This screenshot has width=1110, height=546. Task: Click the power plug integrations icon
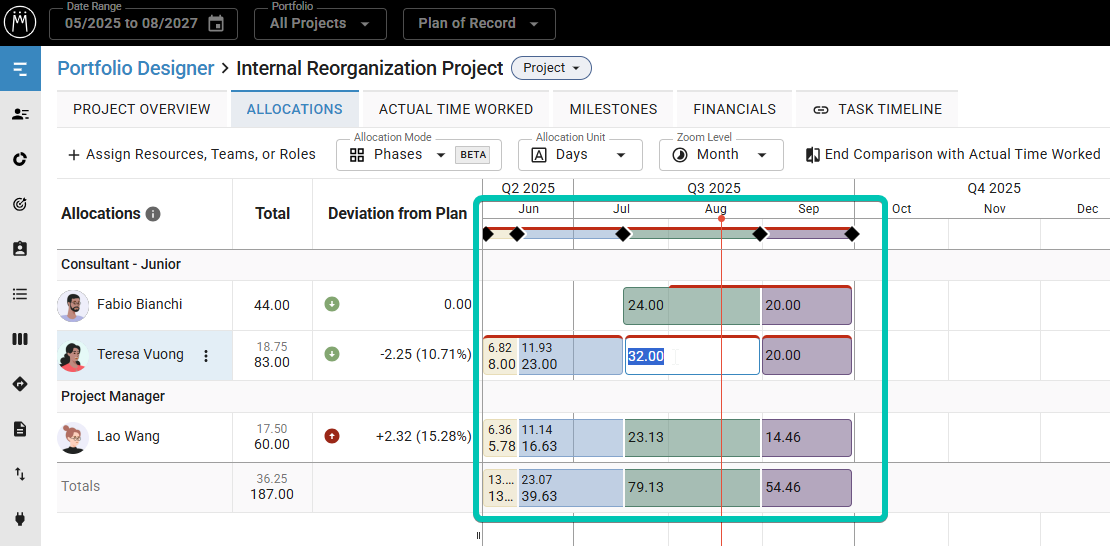click(x=20, y=518)
